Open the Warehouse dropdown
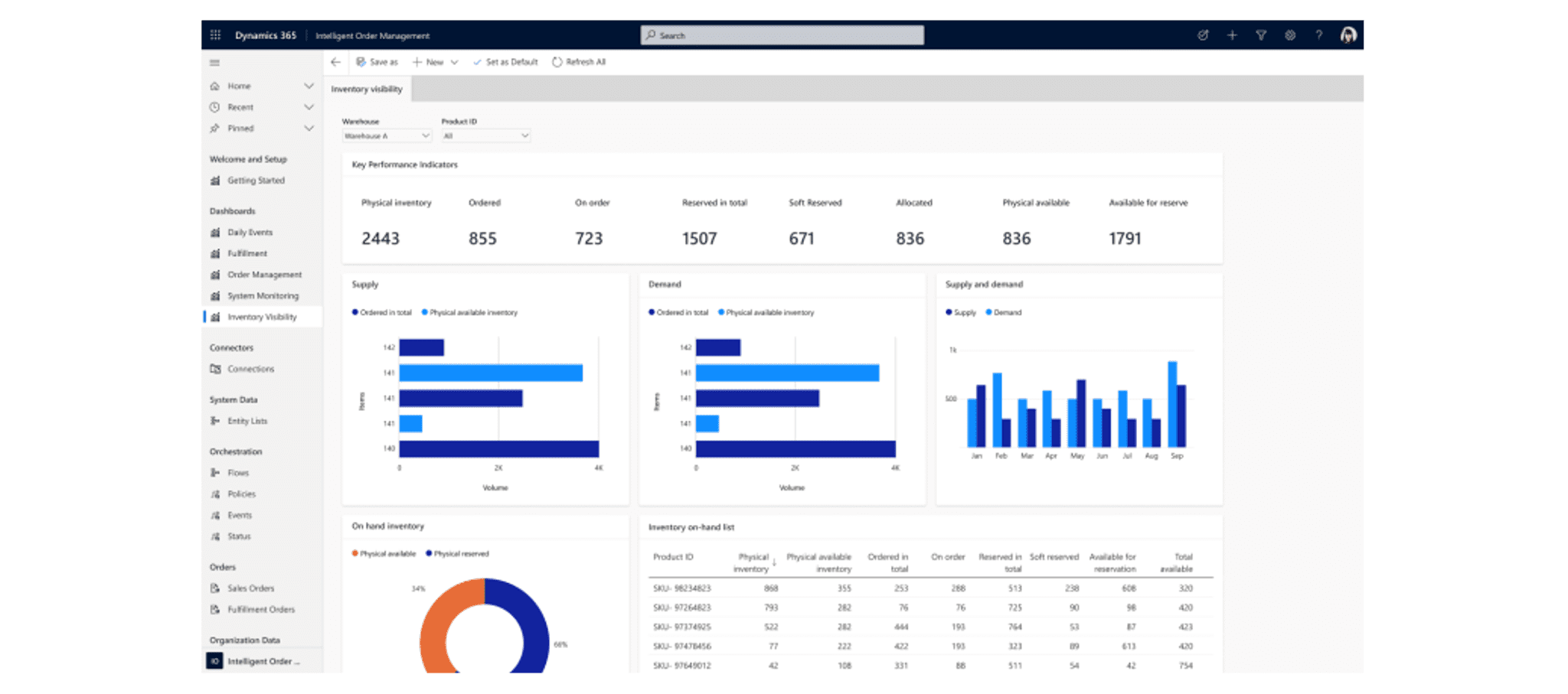 (387, 136)
